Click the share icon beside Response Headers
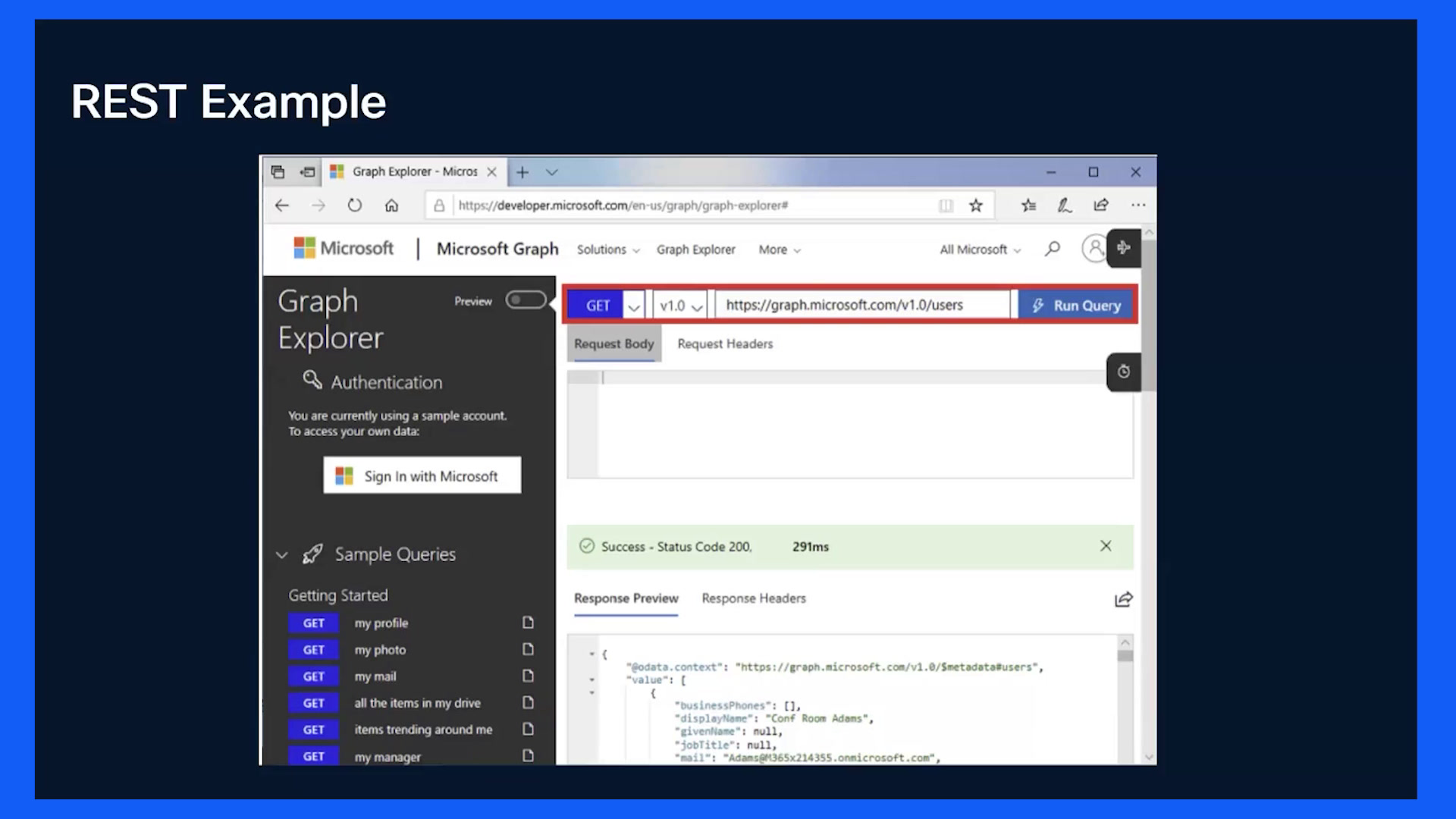The image size is (1456, 819). tap(1123, 600)
